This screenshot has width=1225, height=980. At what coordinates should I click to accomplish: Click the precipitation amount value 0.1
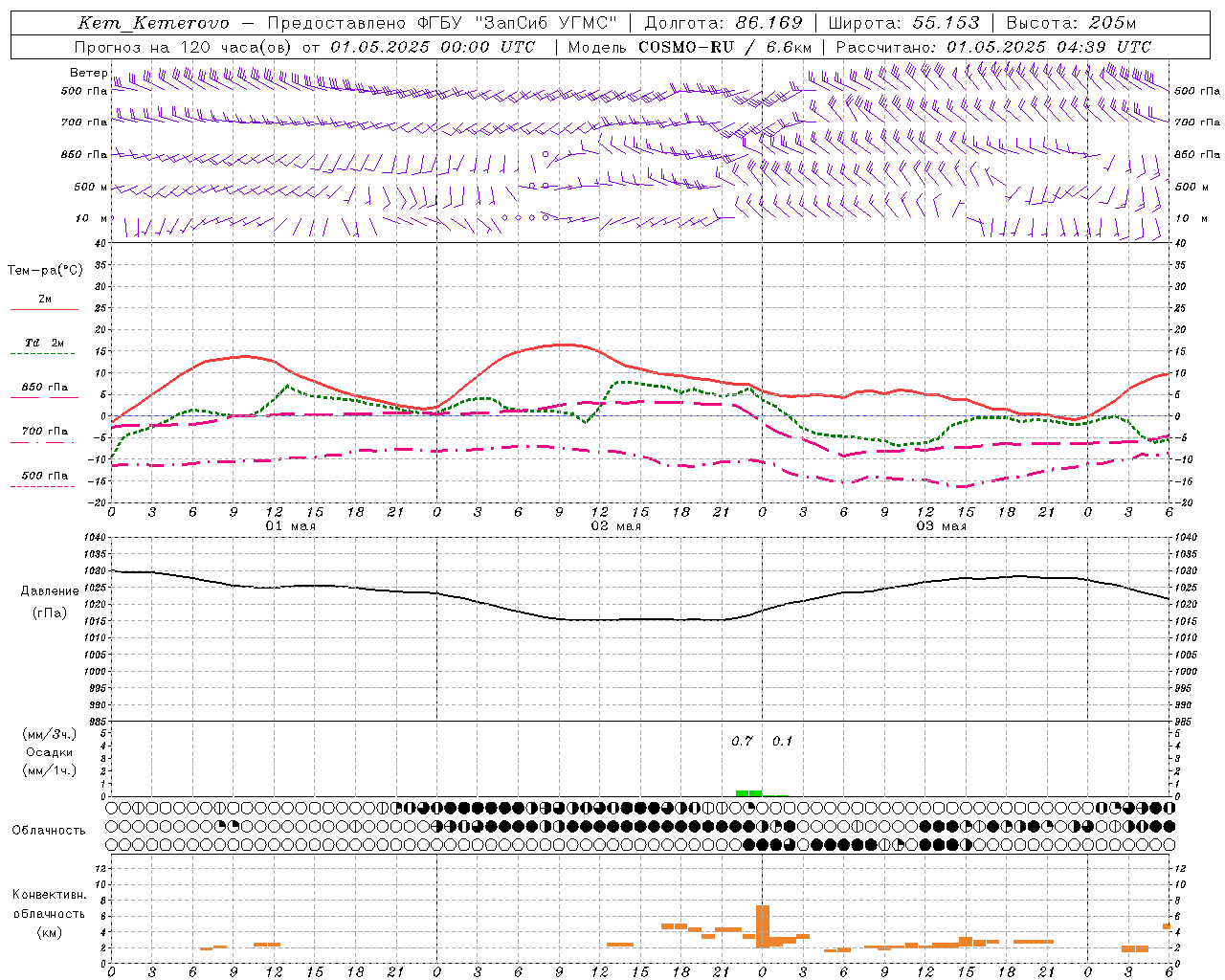click(783, 742)
